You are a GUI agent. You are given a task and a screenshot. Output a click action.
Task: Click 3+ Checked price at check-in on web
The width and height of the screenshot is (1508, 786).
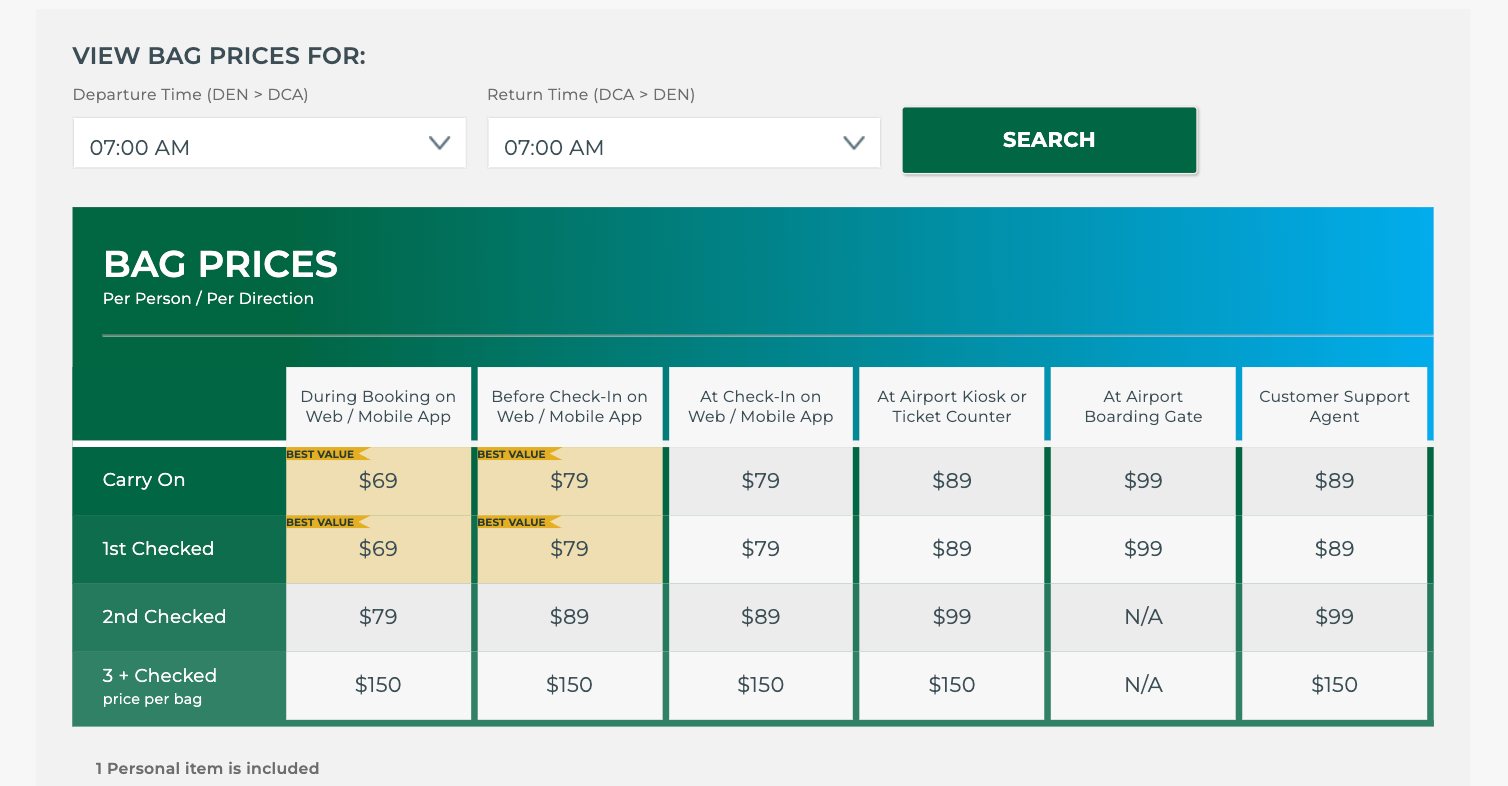(760, 685)
